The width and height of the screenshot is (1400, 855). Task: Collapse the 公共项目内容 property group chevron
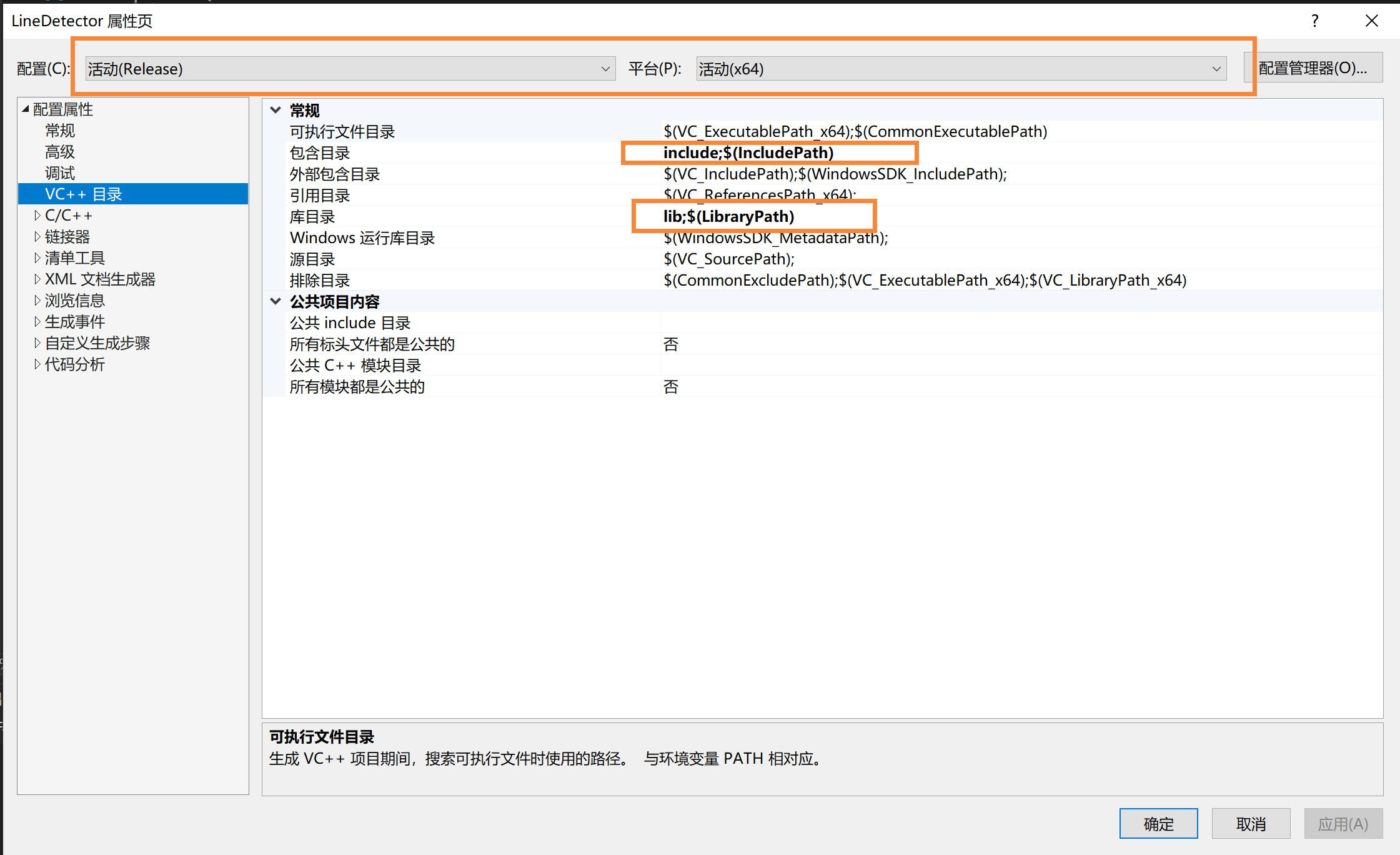[276, 301]
